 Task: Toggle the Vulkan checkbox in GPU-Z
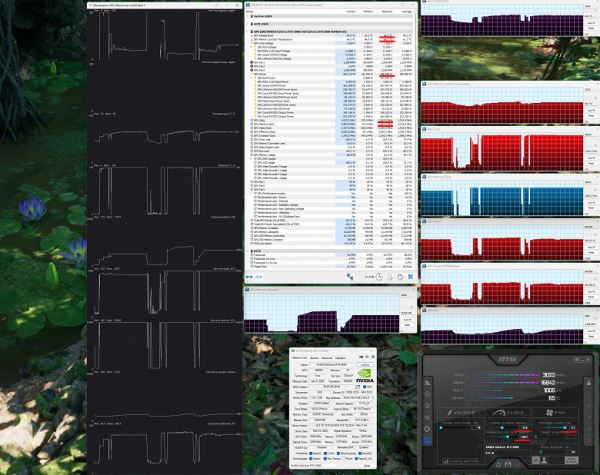311,459
